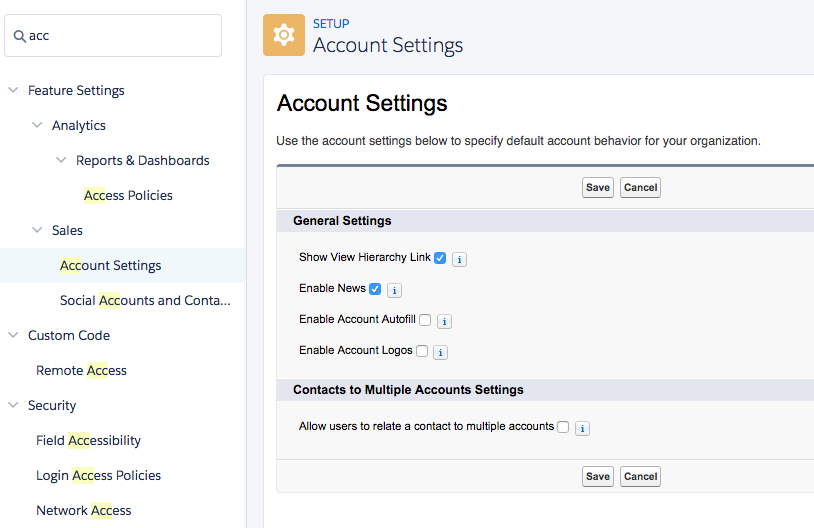This screenshot has height=528, width=814.
Task: Open Social Accounts and Contacts settings
Action: tap(145, 300)
